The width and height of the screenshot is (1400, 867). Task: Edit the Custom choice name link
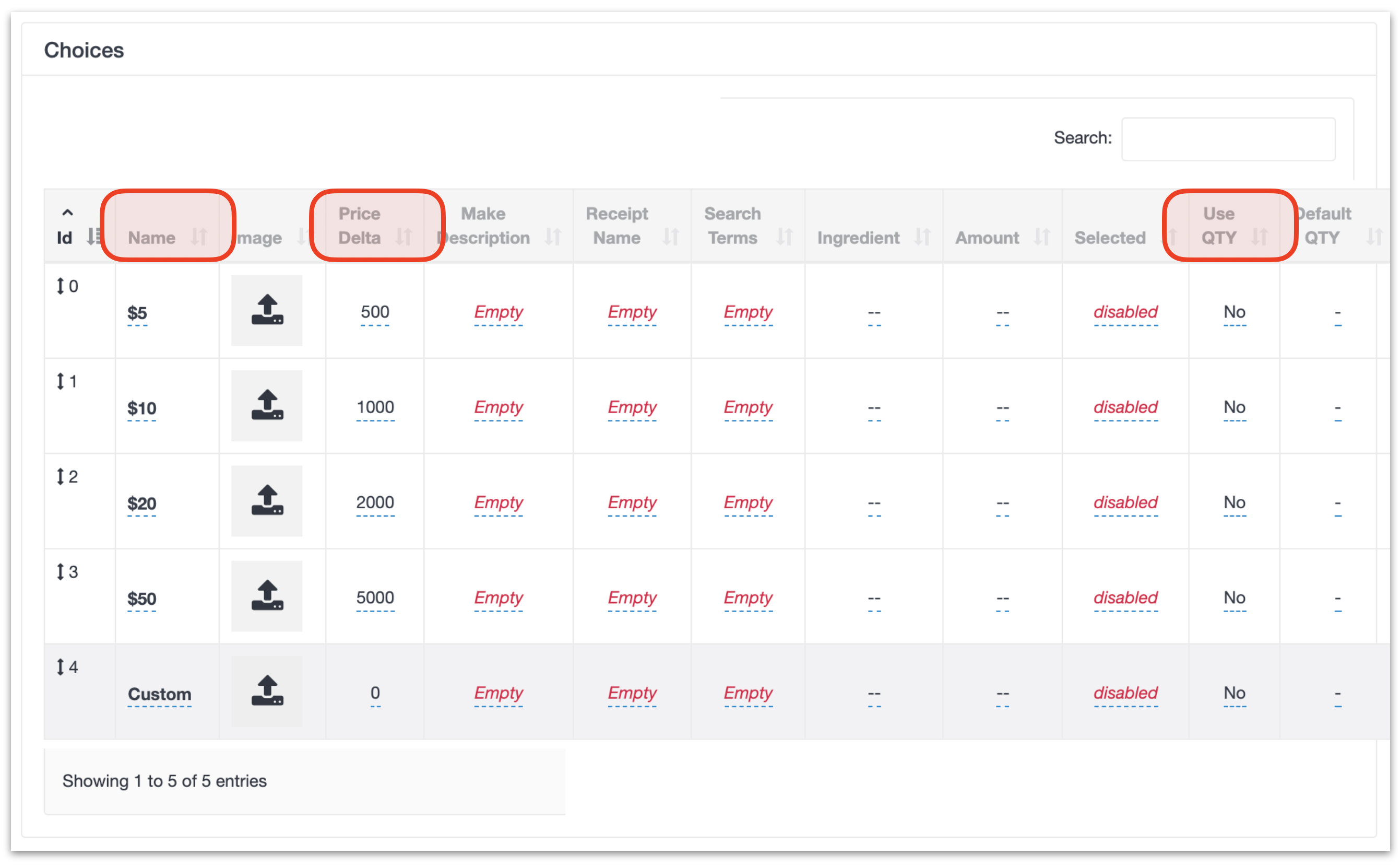(159, 694)
